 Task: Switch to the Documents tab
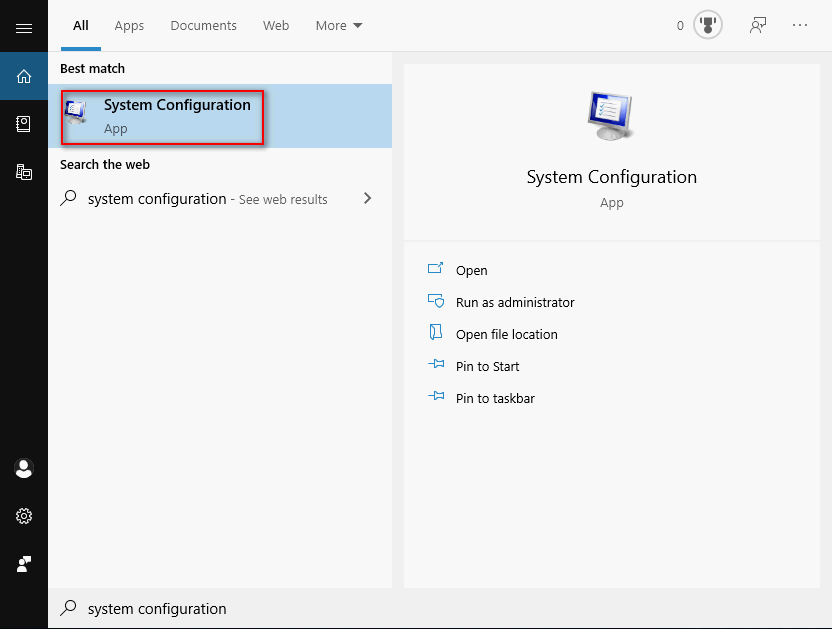click(x=203, y=26)
